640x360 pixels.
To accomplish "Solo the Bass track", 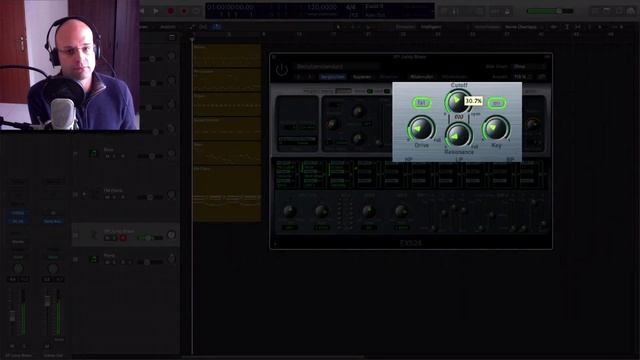I will pyautogui.click(x=114, y=156).
